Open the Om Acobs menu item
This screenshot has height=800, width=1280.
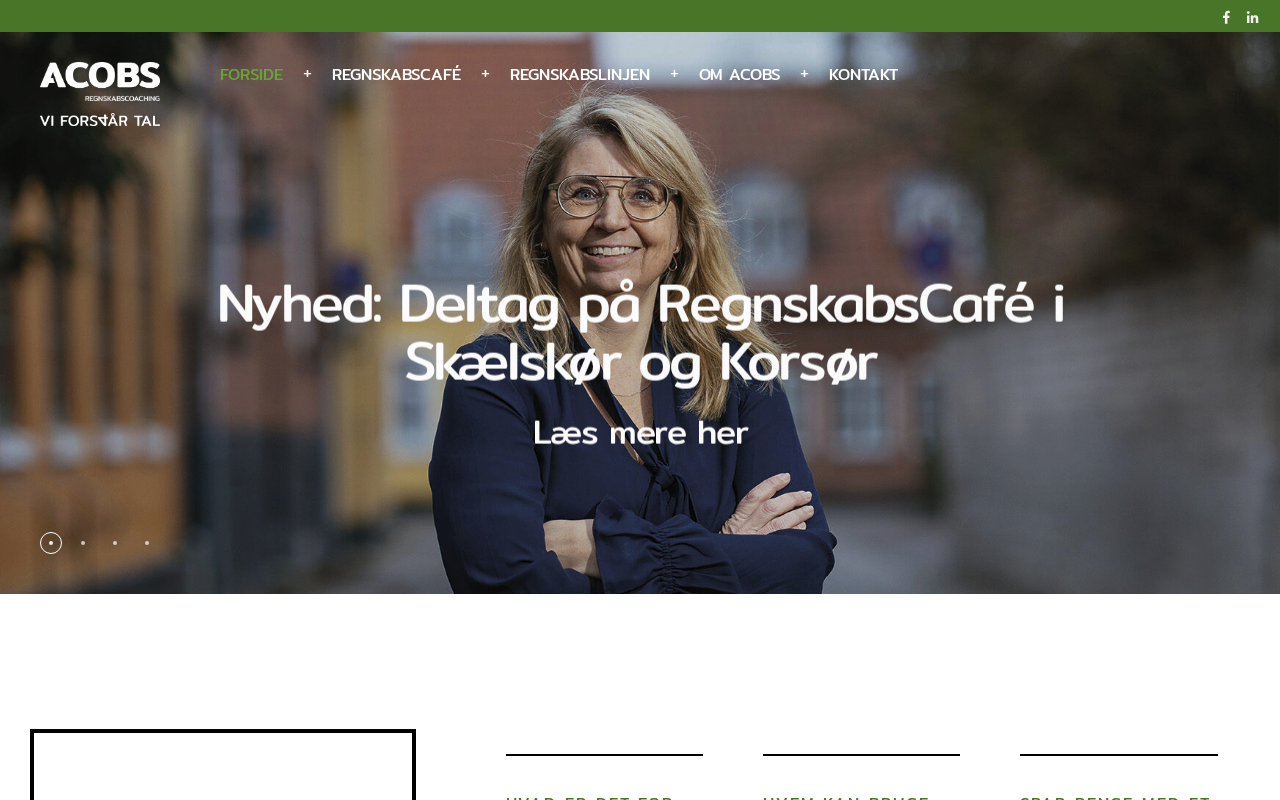tap(739, 74)
